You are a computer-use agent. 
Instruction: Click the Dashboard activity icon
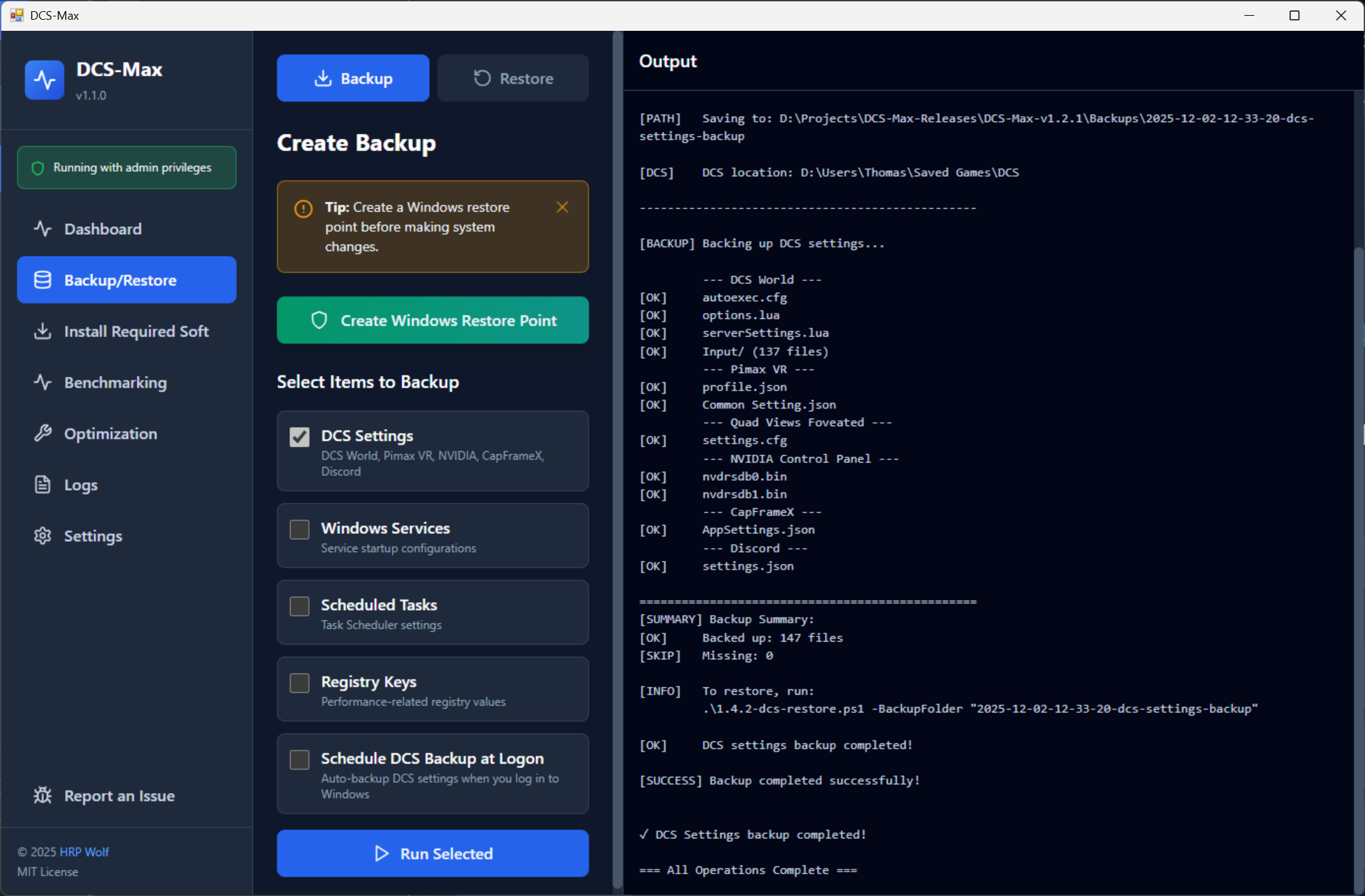[x=43, y=229]
